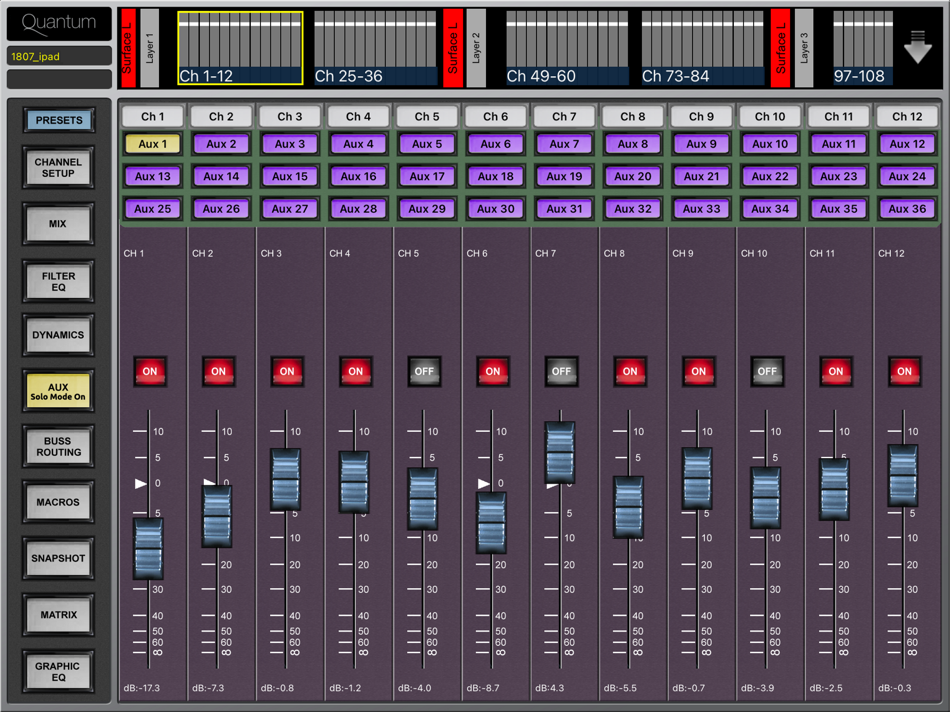Turn off the ON button for CH 3
The height and width of the screenshot is (712, 950).
[287, 371]
